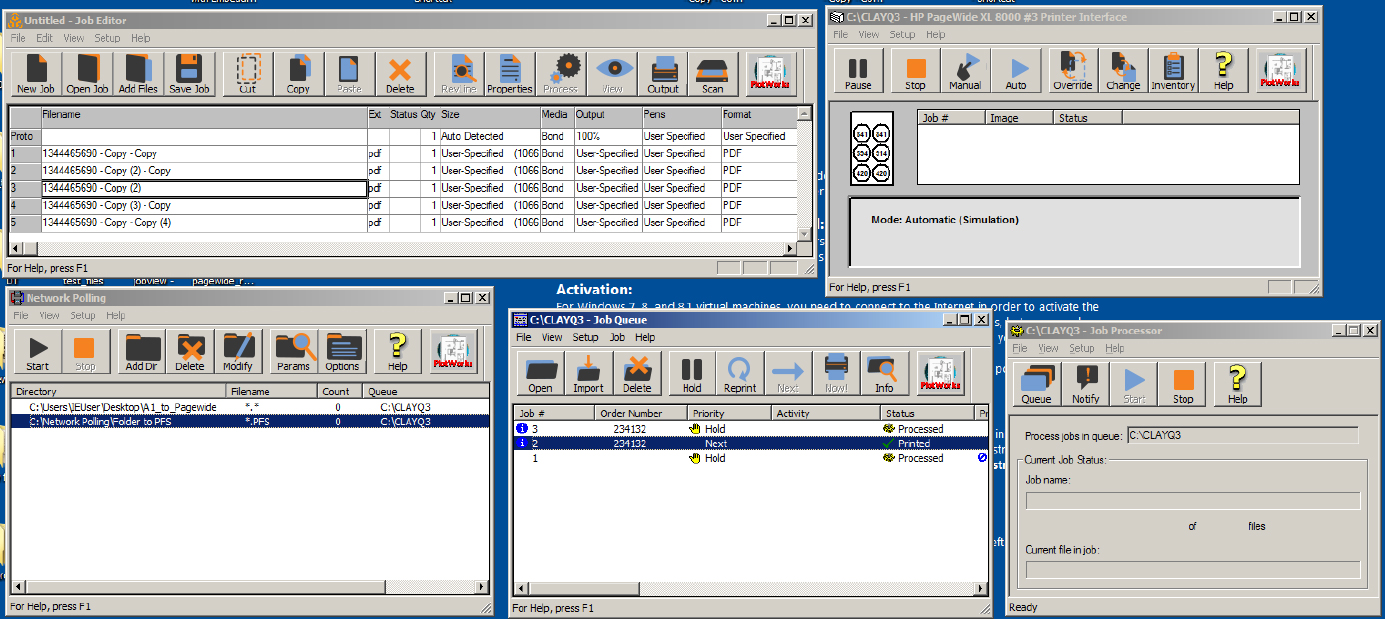Click the Inventory icon in Printer Interface

(x=1173, y=71)
